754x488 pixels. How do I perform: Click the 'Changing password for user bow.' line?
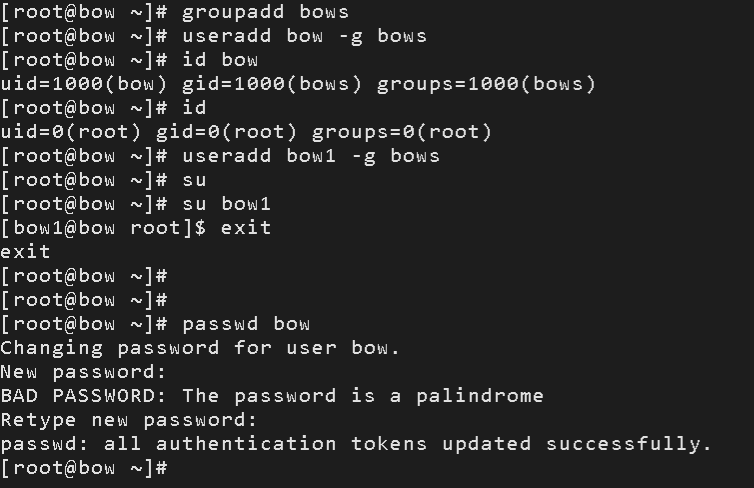[x=200, y=348]
